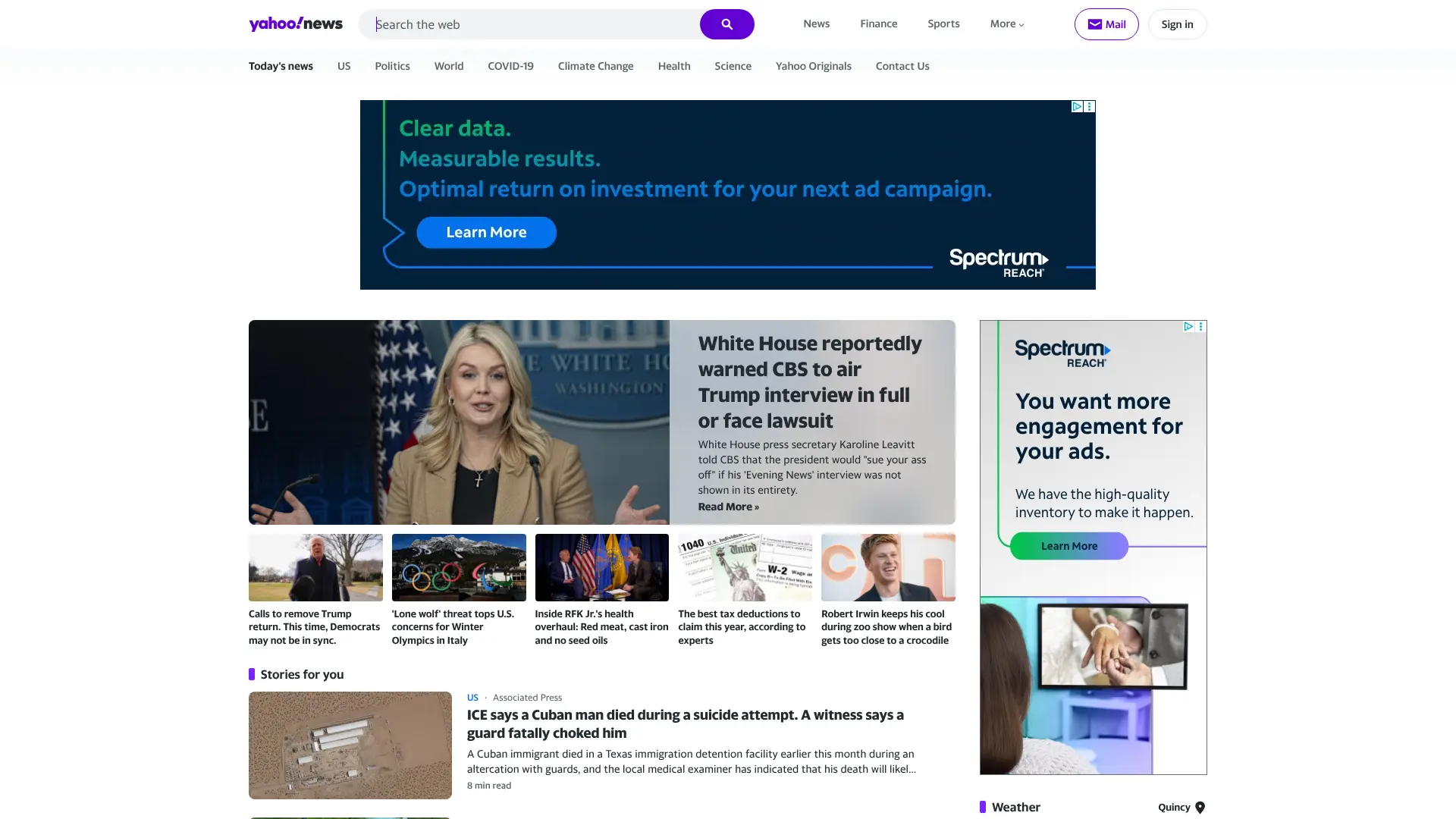1456x819 pixels.
Task: Open the Karoline Leavitt lead story photo
Action: [459, 422]
